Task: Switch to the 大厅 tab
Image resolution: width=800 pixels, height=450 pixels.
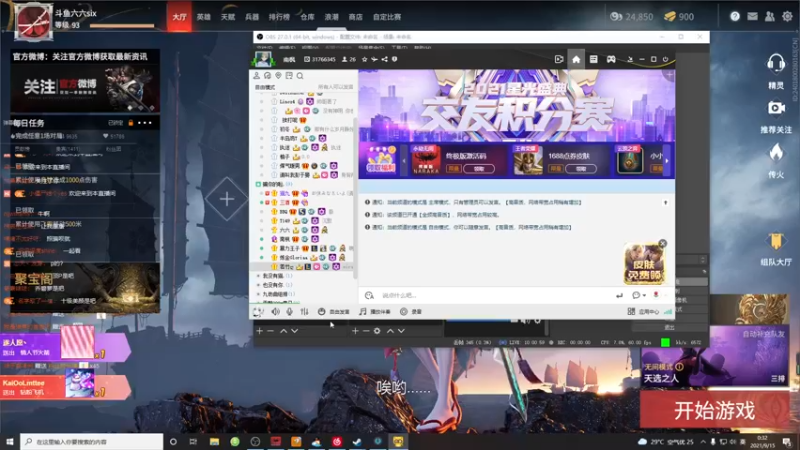Action: click(x=179, y=17)
